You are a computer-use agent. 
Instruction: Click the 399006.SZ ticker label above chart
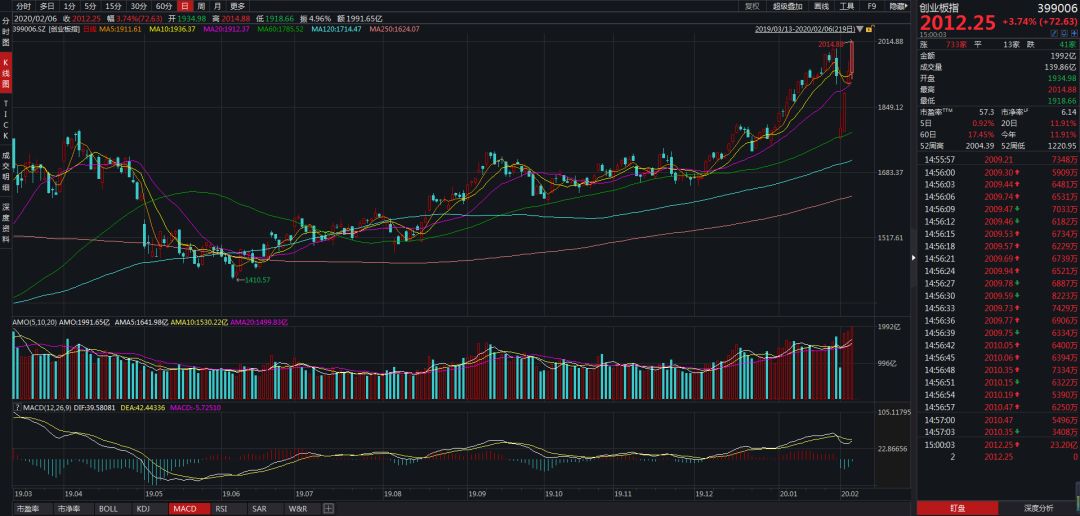(x=30, y=30)
